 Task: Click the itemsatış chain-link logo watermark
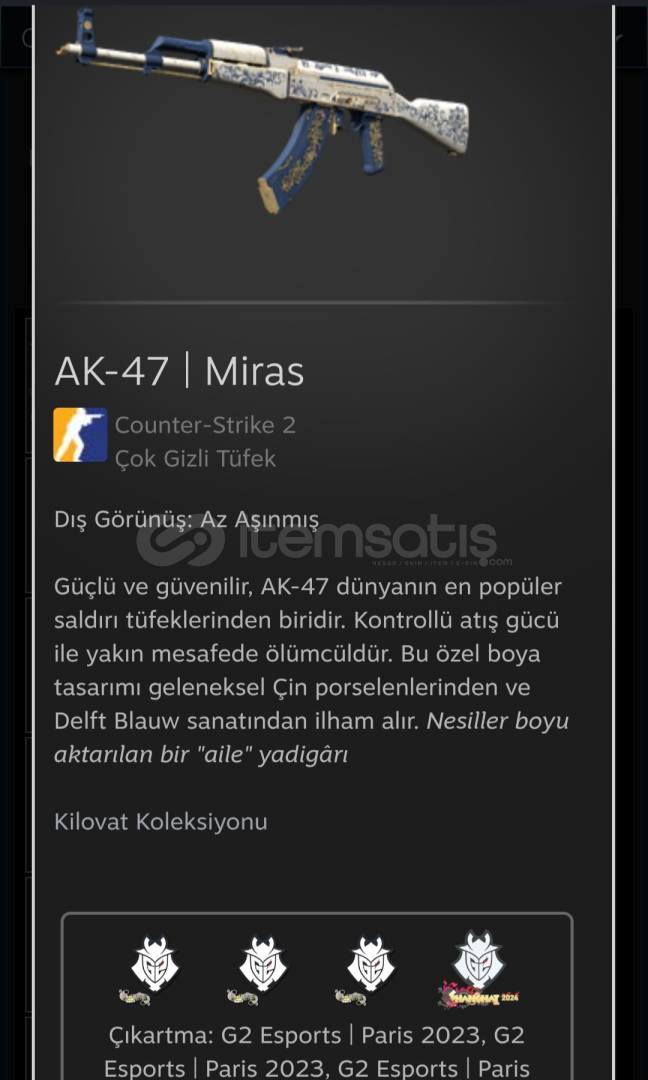pos(180,541)
